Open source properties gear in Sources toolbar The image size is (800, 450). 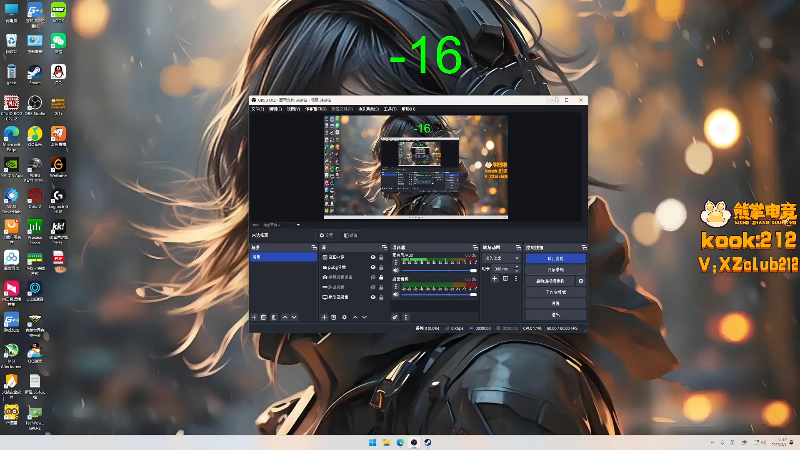tap(344, 317)
